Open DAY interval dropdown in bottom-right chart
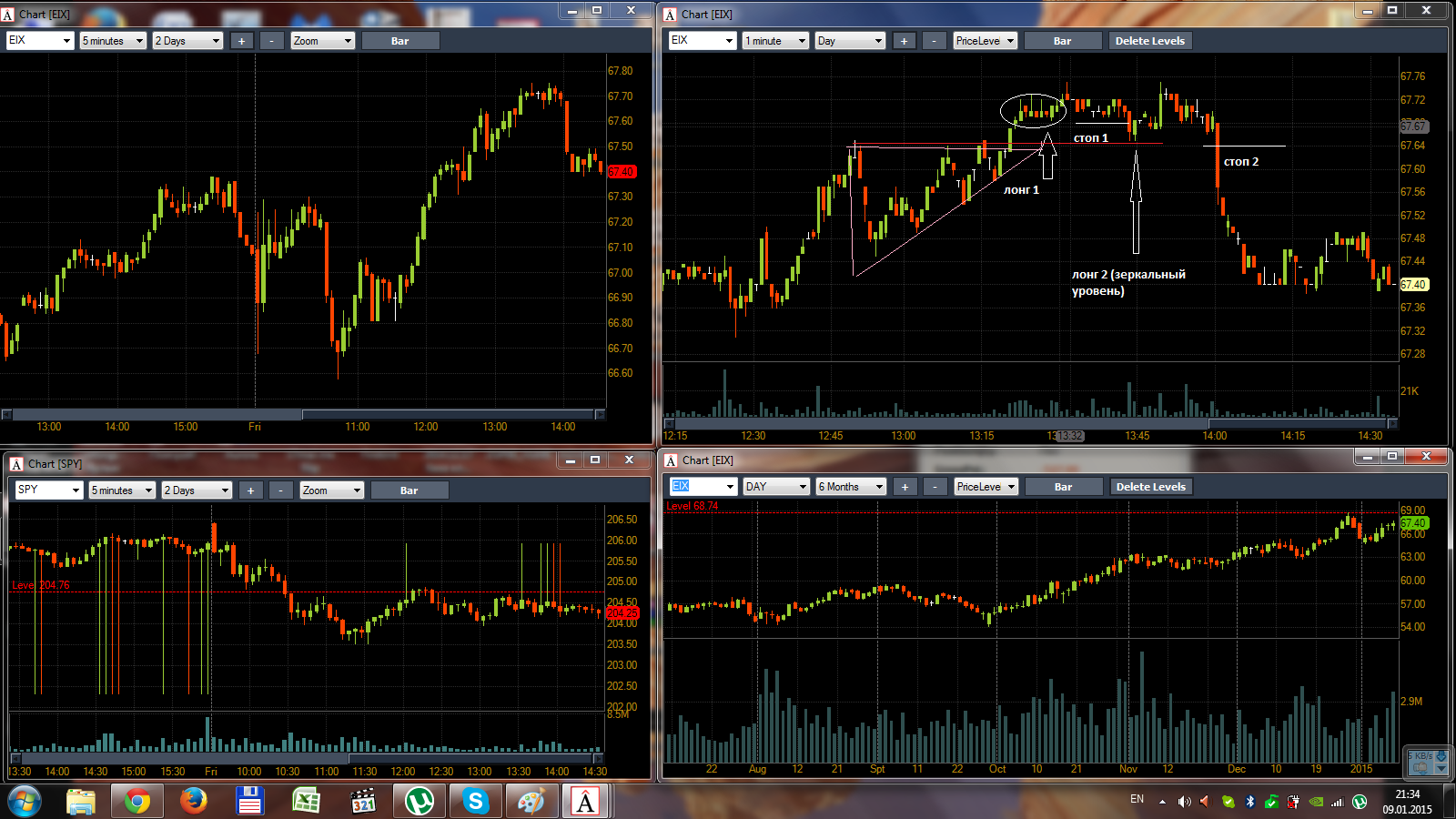Viewport: 1456px width, 819px height. pyautogui.click(x=776, y=487)
